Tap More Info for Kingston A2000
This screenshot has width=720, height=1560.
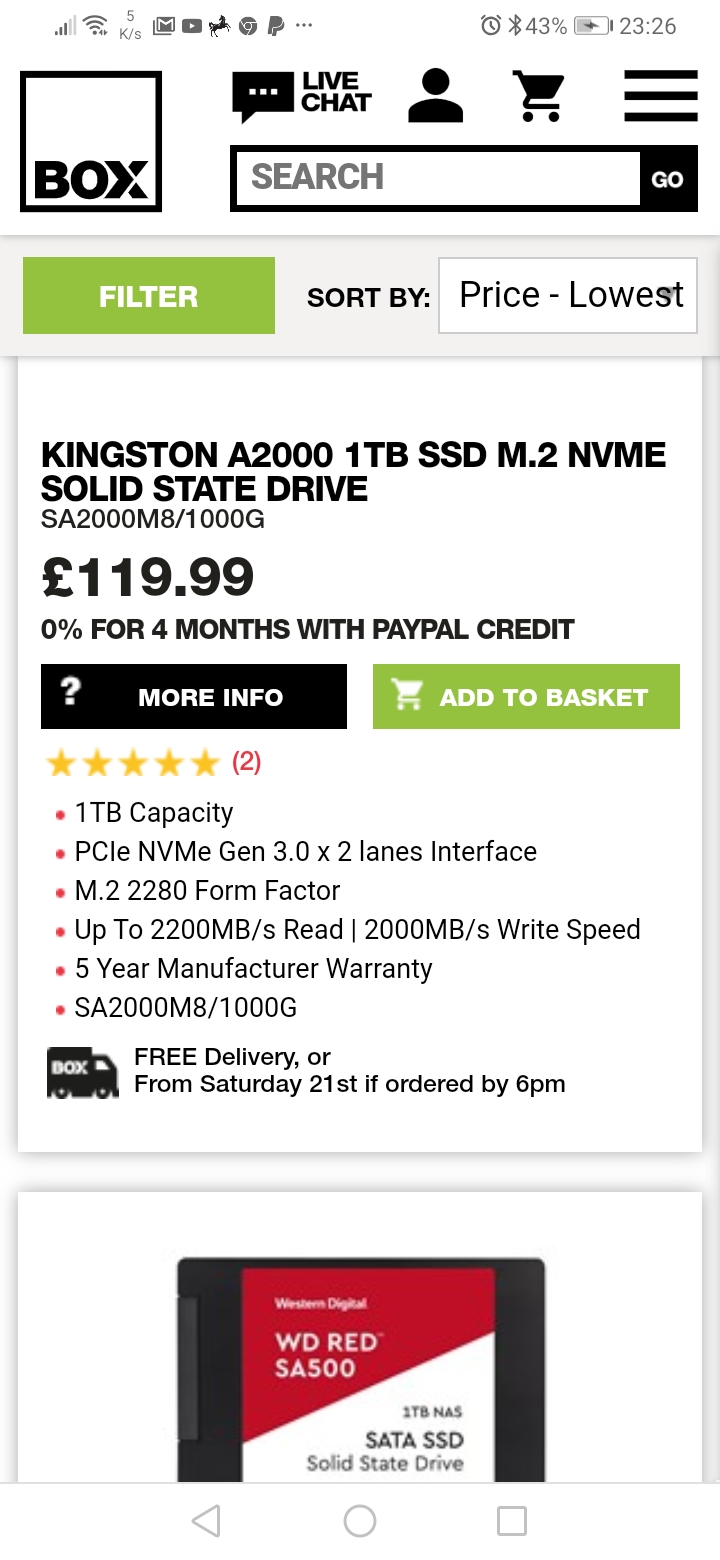pos(194,697)
